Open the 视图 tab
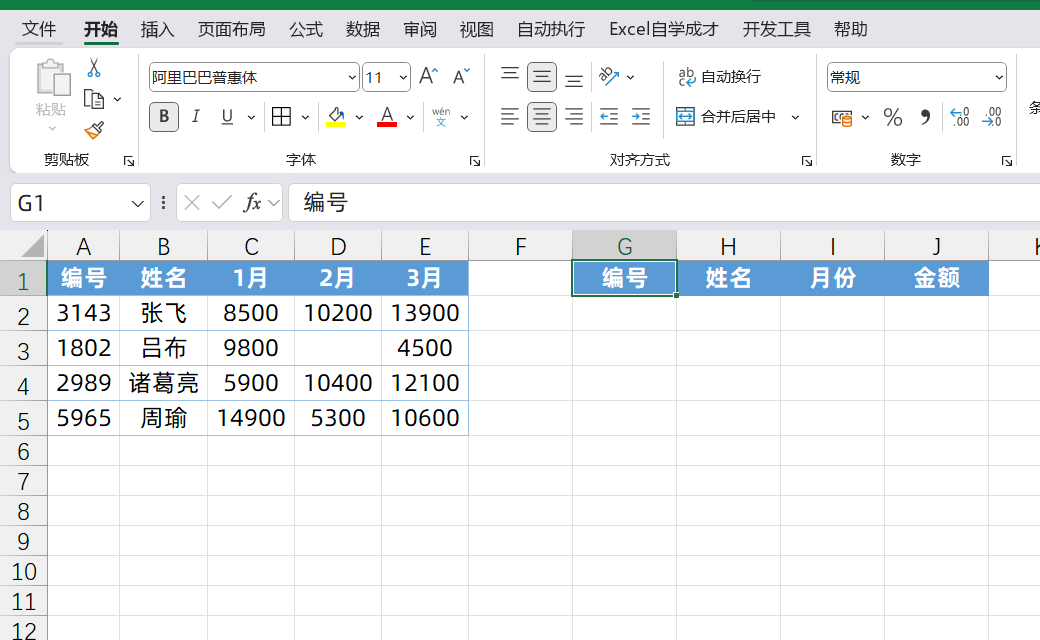The width and height of the screenshot is (1040, 640). coord(477,29)
